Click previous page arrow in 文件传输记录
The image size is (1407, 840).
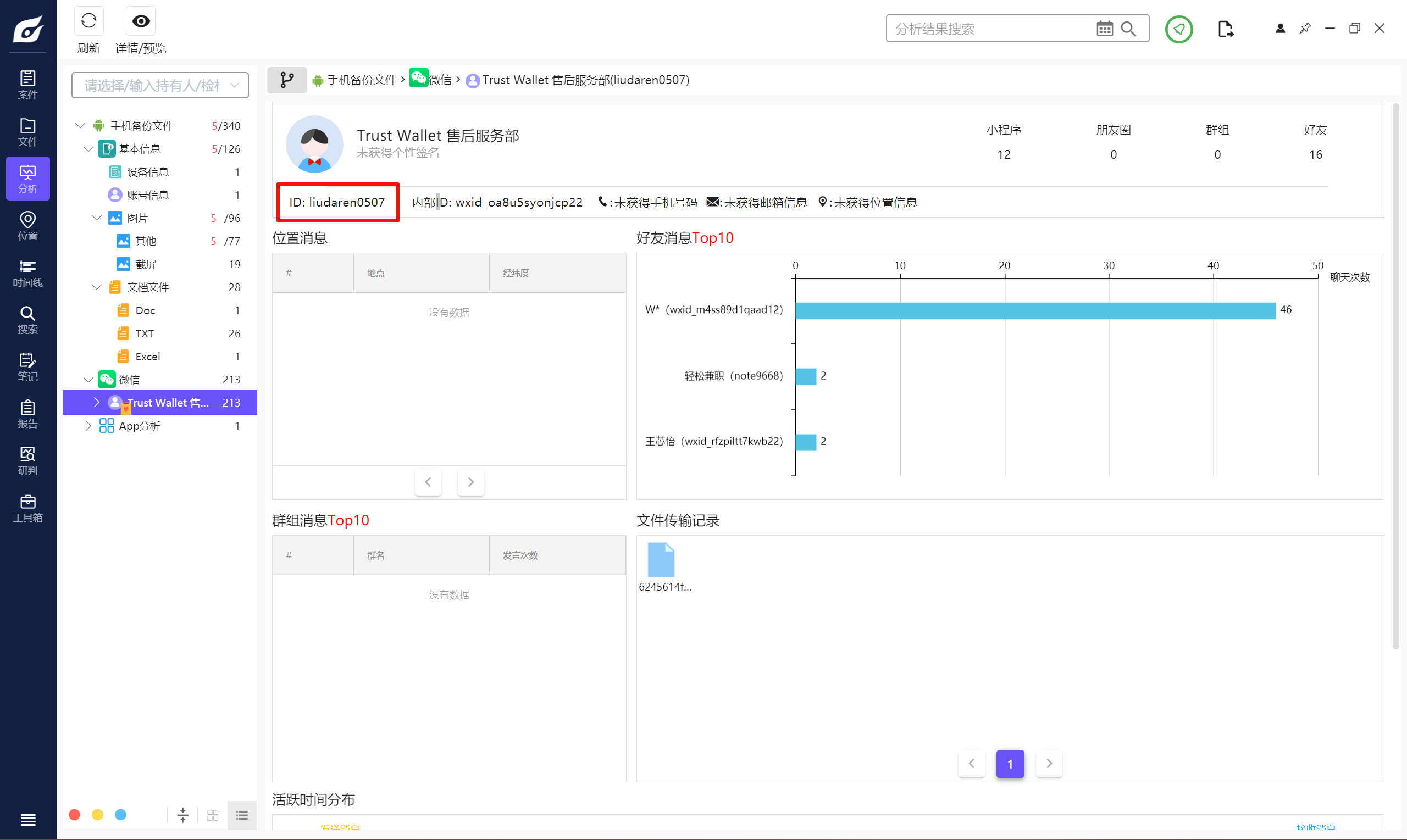(972, 764)
